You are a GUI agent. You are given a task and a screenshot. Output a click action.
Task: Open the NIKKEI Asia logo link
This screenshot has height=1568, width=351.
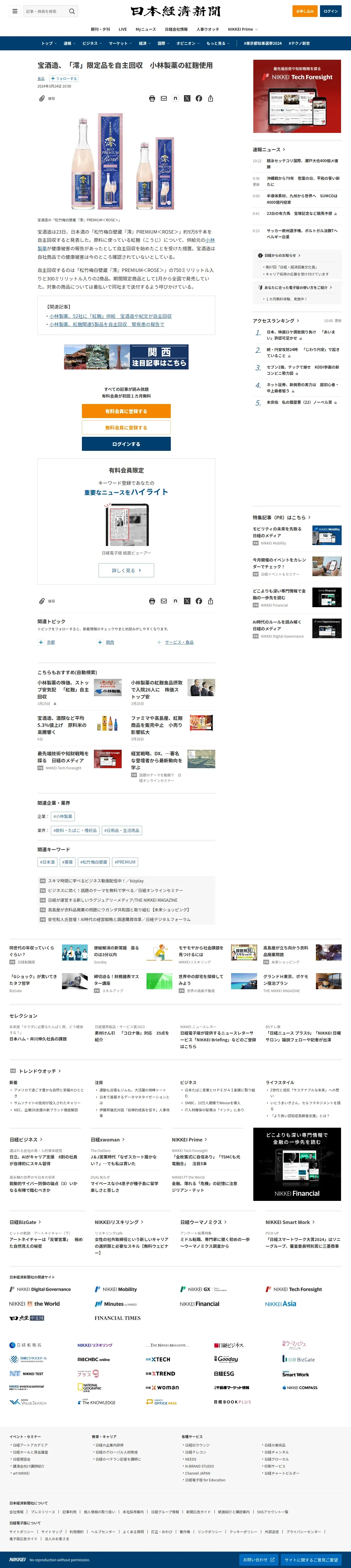click(281, 1304)
